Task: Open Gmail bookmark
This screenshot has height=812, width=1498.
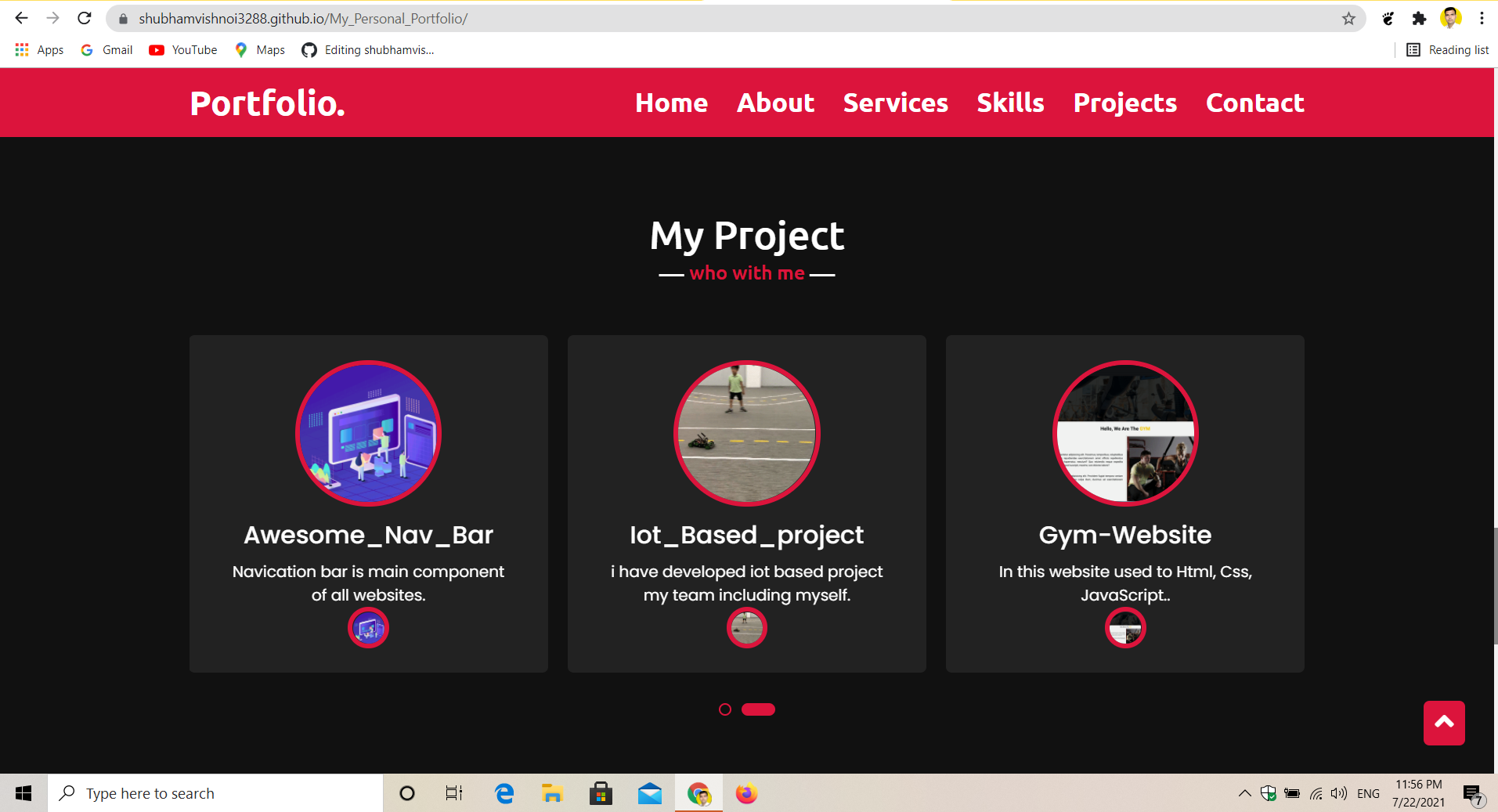Action: pyautogui.click(x=106, y=50)
